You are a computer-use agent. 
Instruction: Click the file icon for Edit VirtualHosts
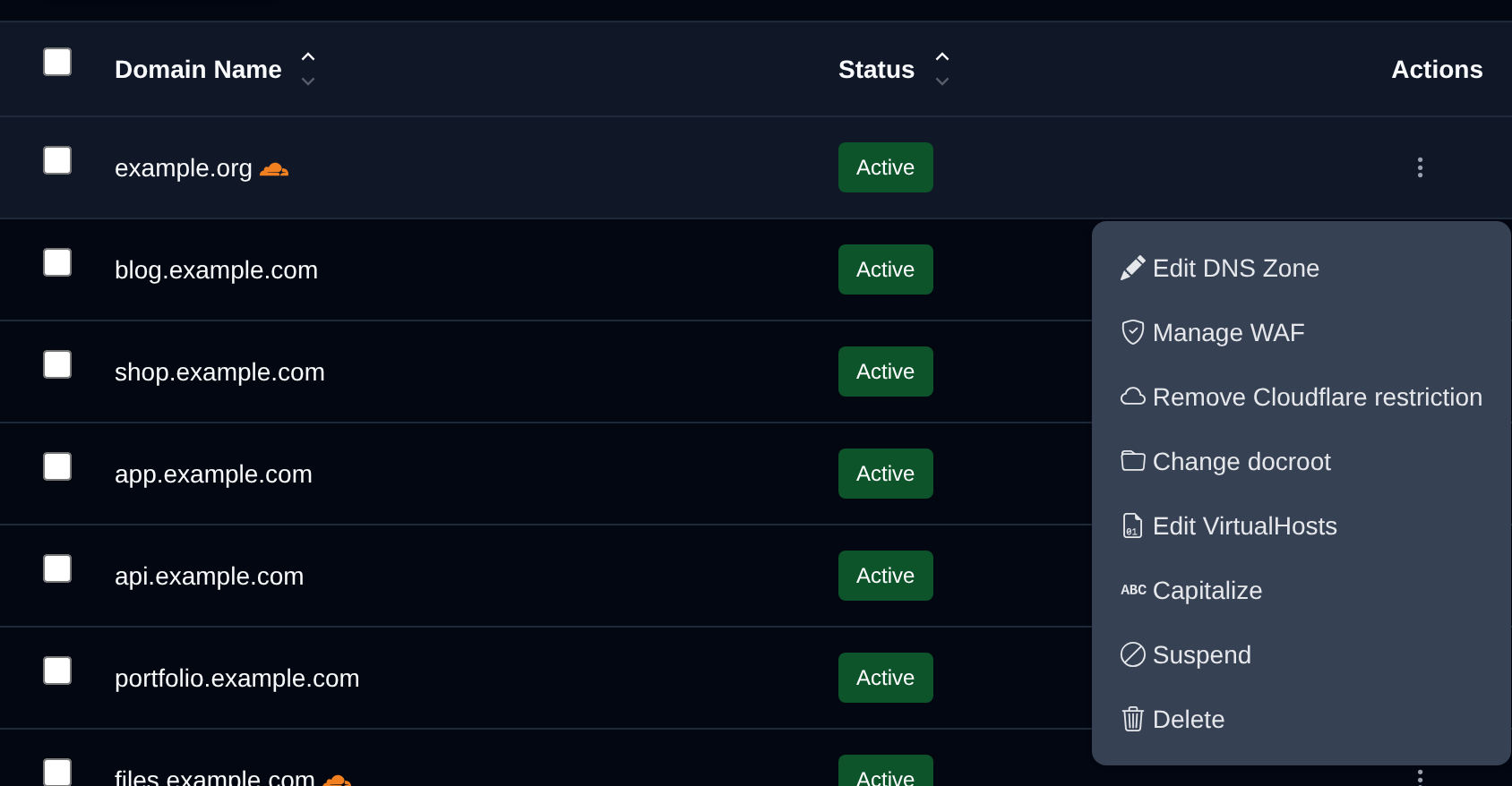(1133, 525)
